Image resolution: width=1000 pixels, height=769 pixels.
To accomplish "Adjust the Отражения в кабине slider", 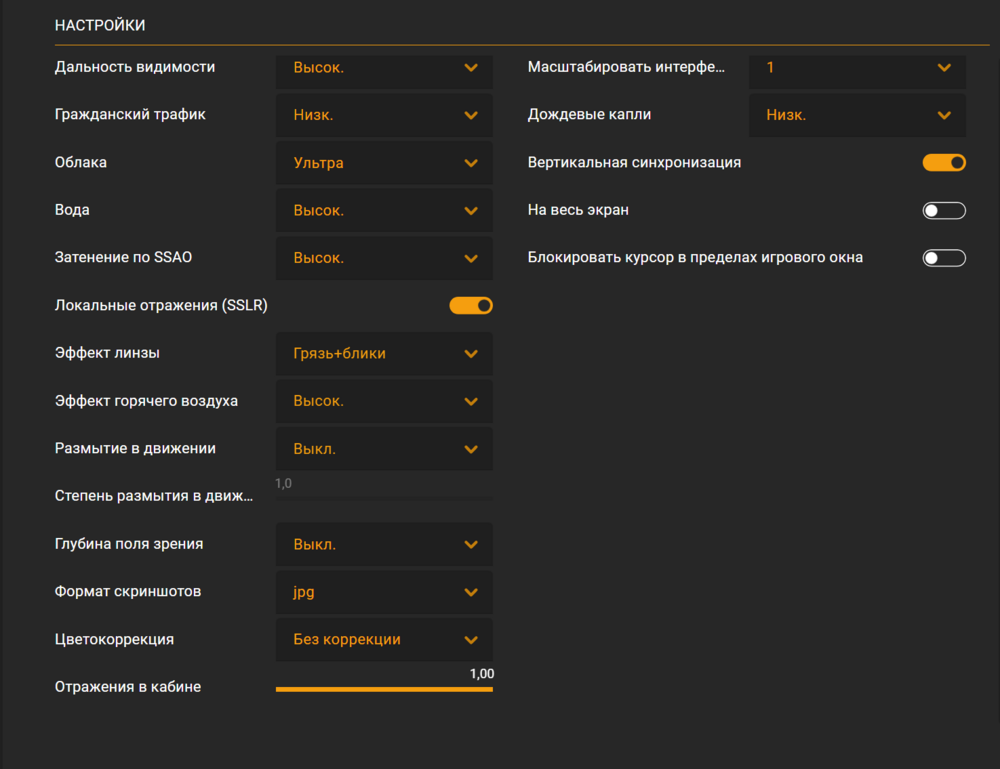I will click(384, 689).
